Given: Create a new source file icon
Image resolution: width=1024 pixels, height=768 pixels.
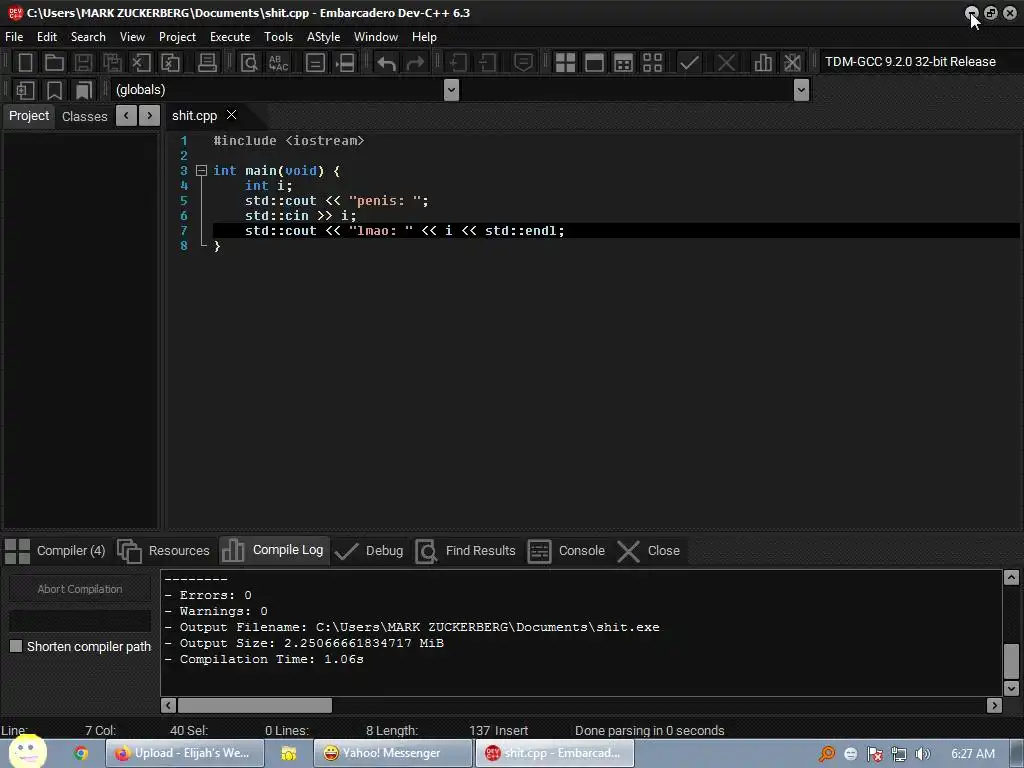Looking at the screenshot, I should 25,63.
